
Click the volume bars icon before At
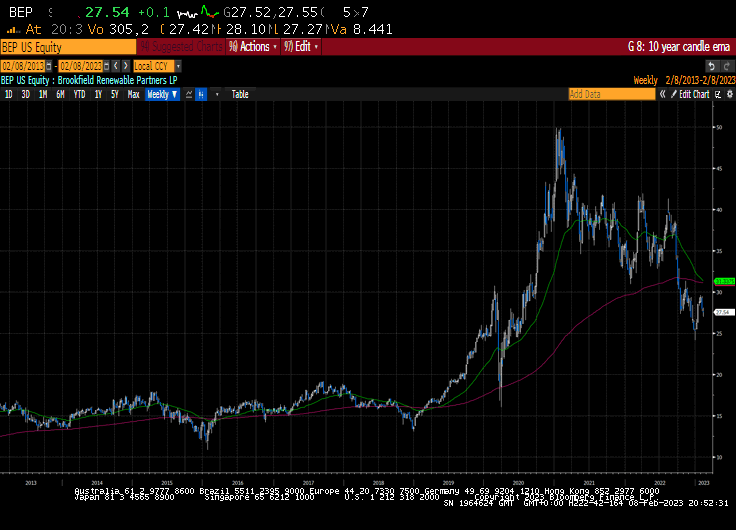[13, 30]
